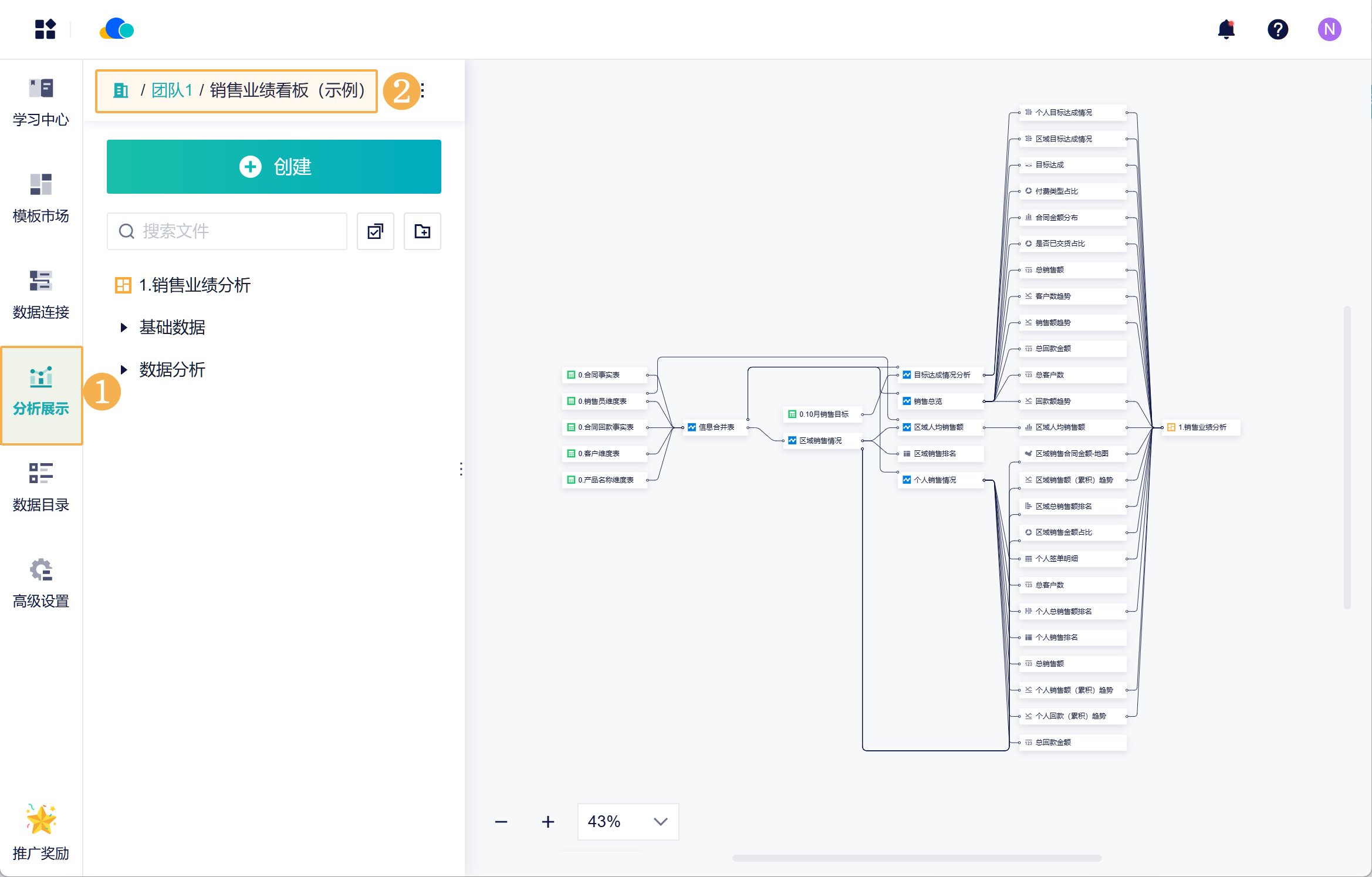Select the 0.10月销售目标 node
Screen dimensions: 1372x877
click(x=823, y=414)
